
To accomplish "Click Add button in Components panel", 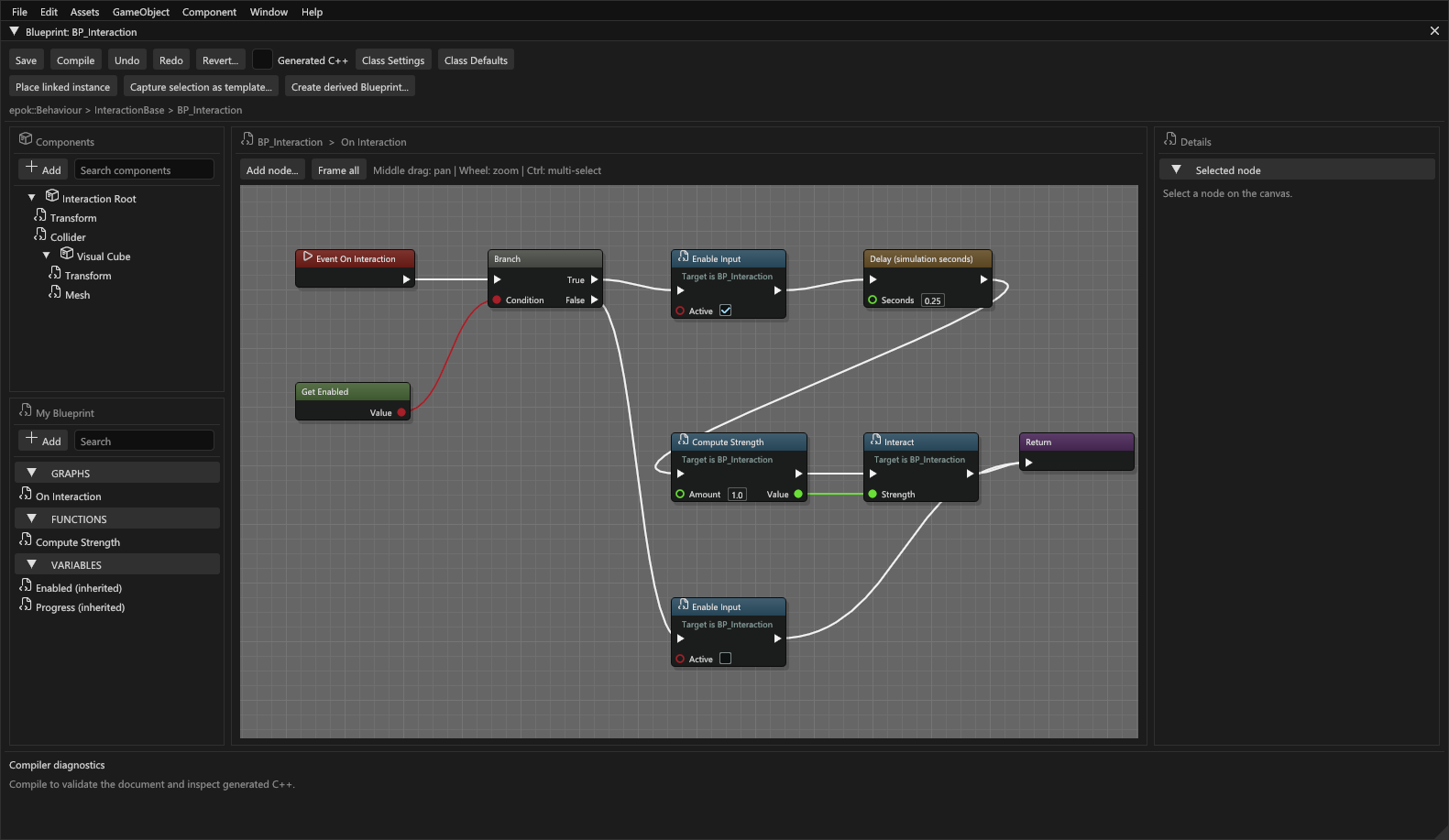I will click(x=43, y=169).
